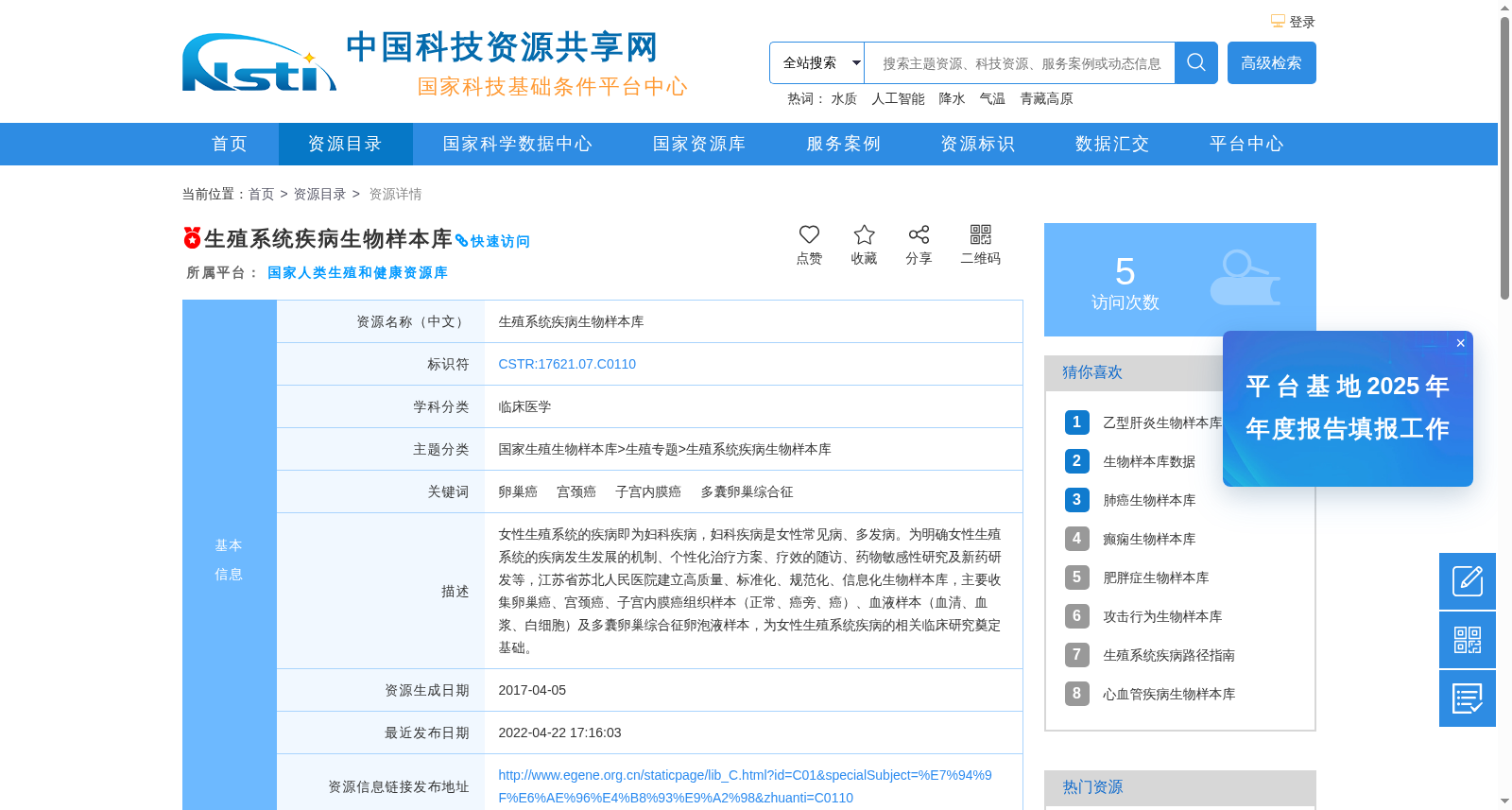Click the 平台基地2025年度报告填报工作 banner
This screenshot has height=810, width=1512.
(x=1348, y=408)
